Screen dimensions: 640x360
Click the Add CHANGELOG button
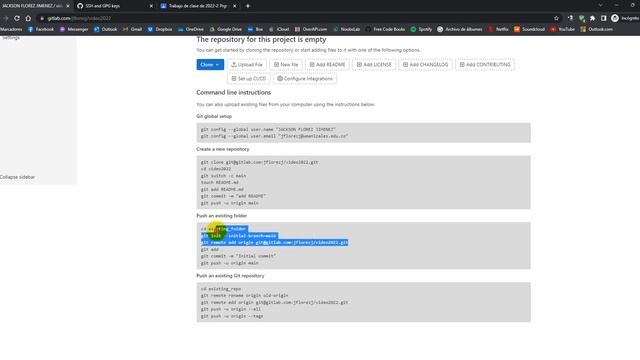point(425,64)
